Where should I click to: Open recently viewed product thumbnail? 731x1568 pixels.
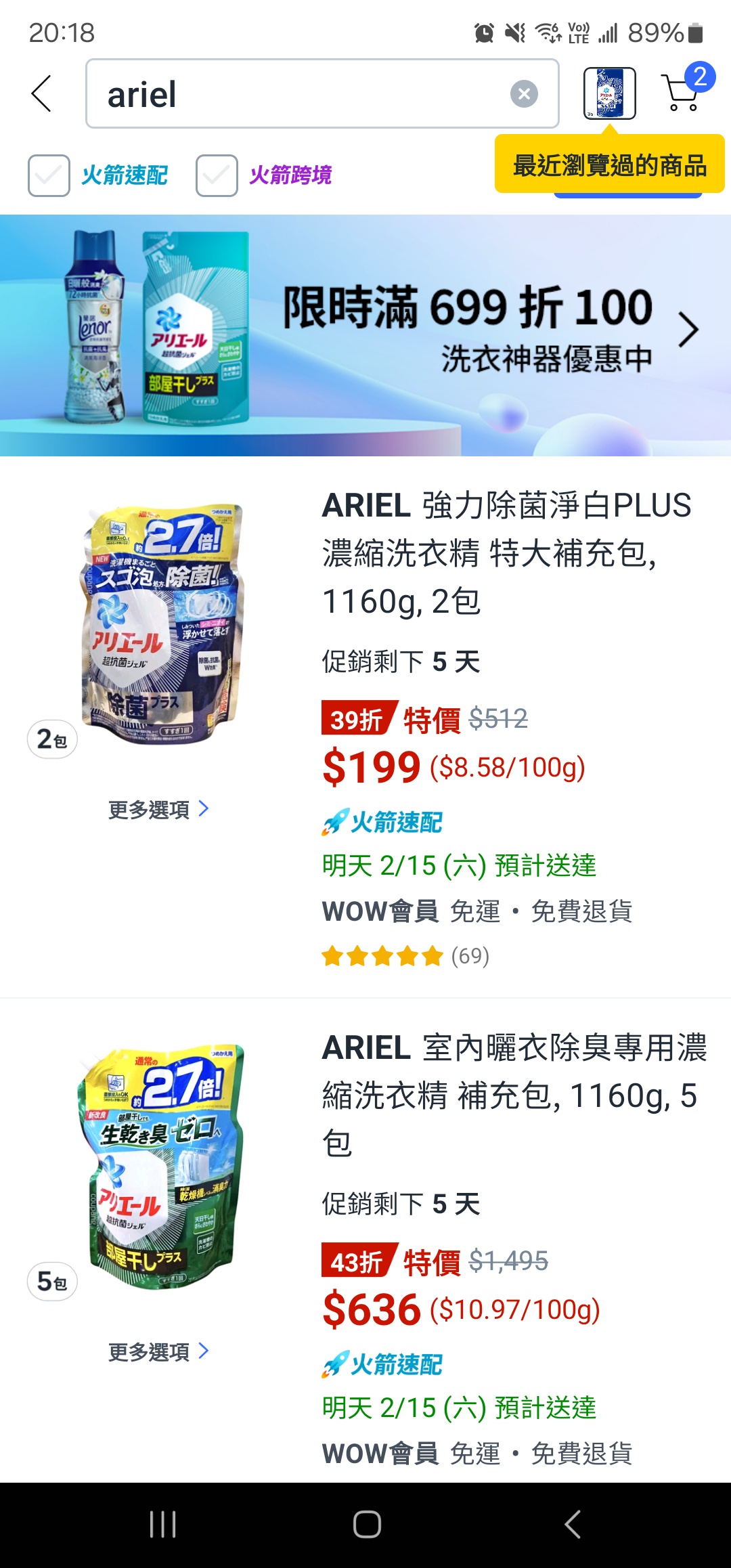click(610, 93)
